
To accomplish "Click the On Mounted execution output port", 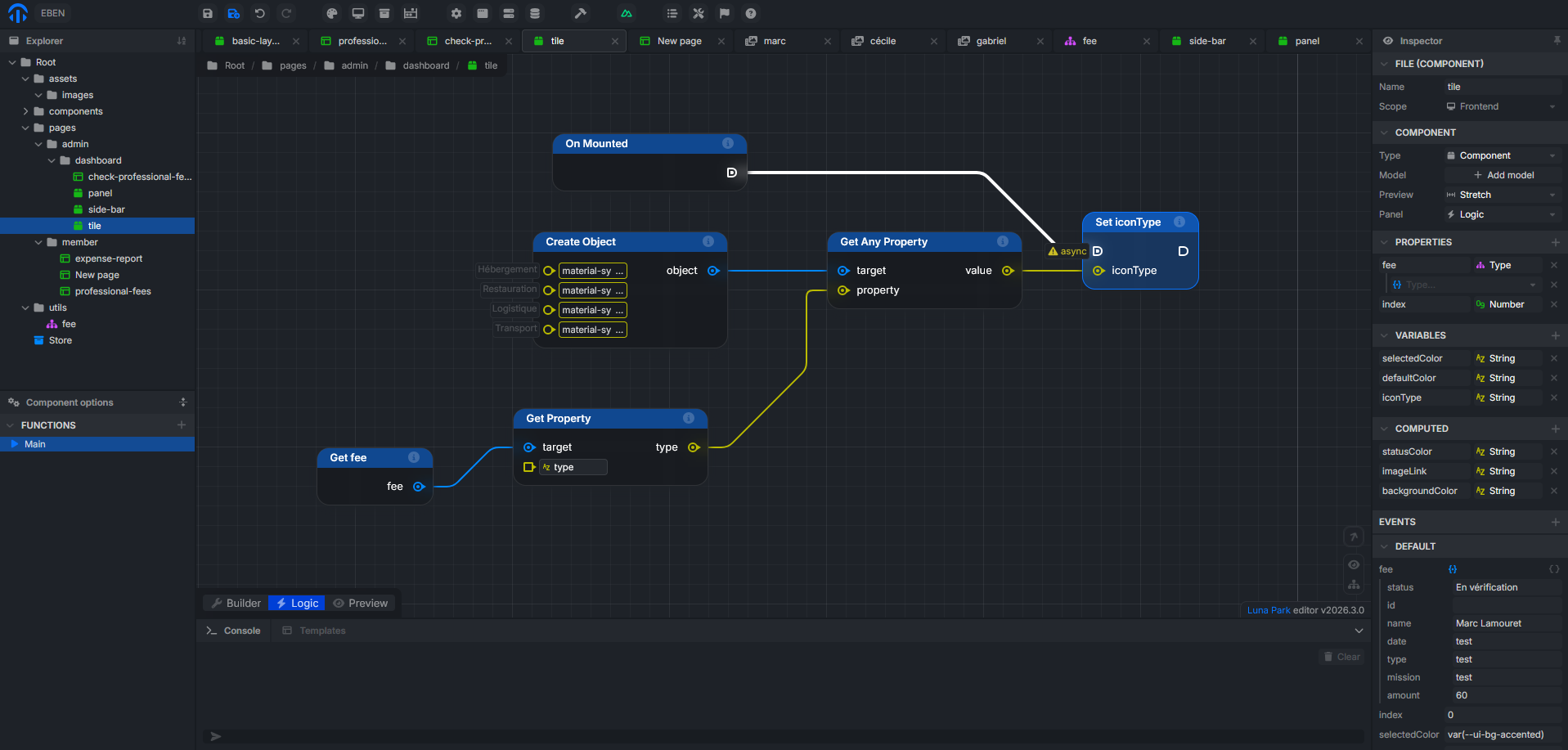I will pos(732,173).
